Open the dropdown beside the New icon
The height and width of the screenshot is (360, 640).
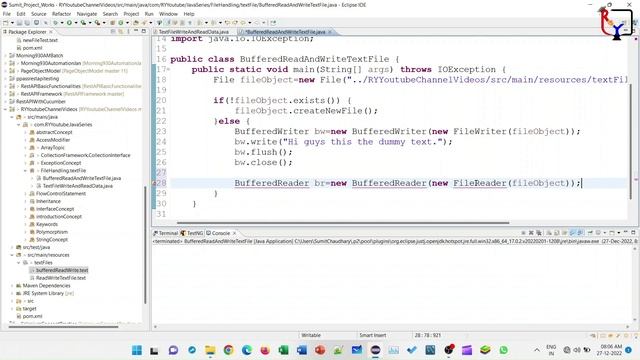pyautogui.click(x=12, y=23)
